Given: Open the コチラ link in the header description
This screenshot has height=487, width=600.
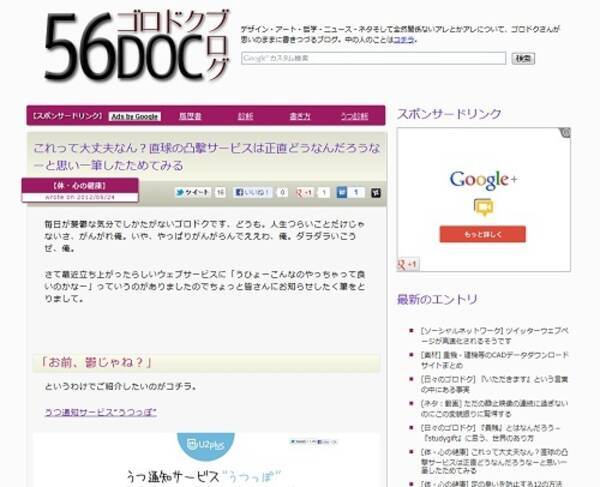Looking at the screenshot, I should tap(403, 39).
